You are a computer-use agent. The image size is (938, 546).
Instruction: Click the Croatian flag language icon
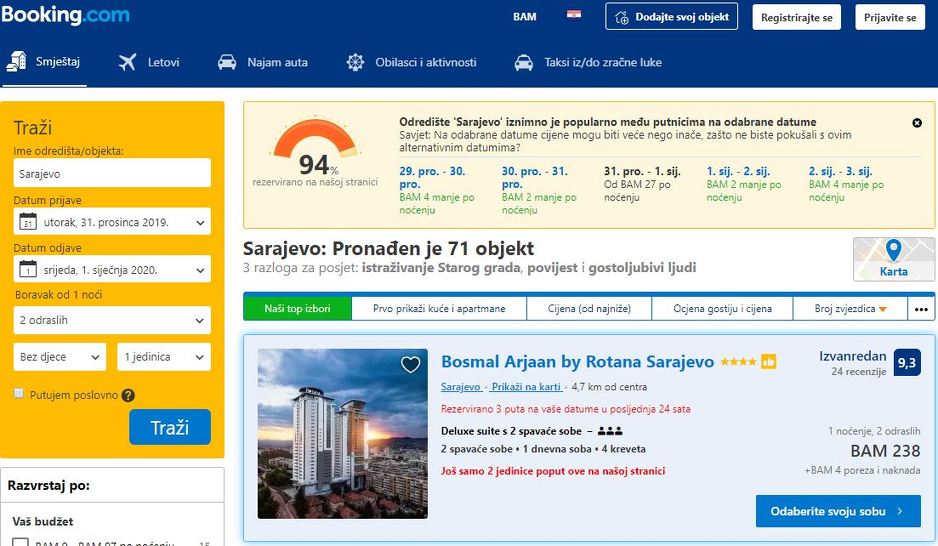click(574, 15)
